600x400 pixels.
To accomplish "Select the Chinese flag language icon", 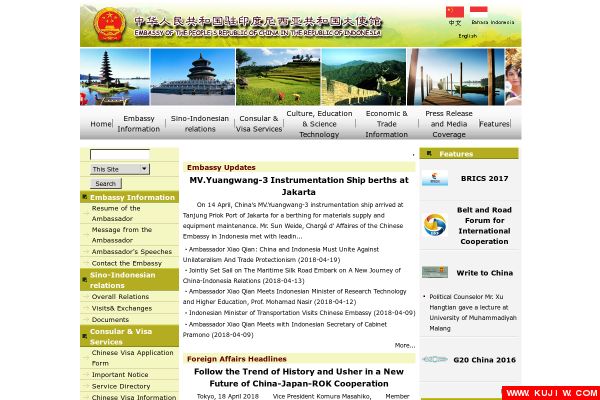I will tap(455, 12).
